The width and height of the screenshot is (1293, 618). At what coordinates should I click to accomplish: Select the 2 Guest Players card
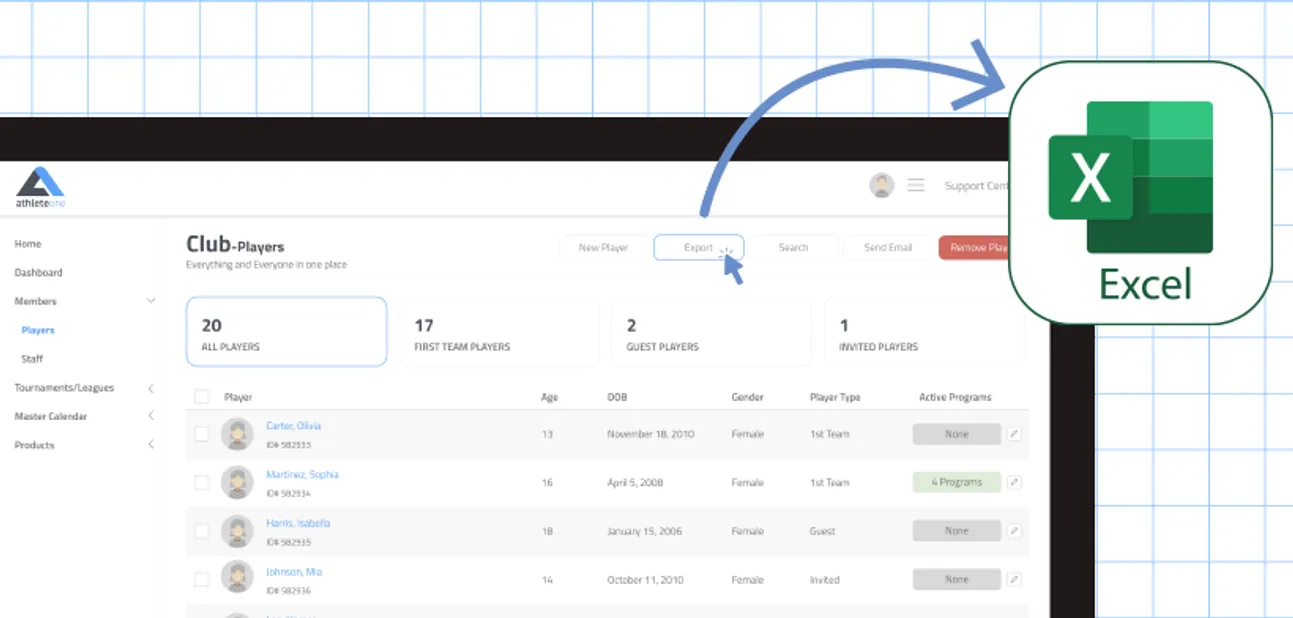(711, 332)
